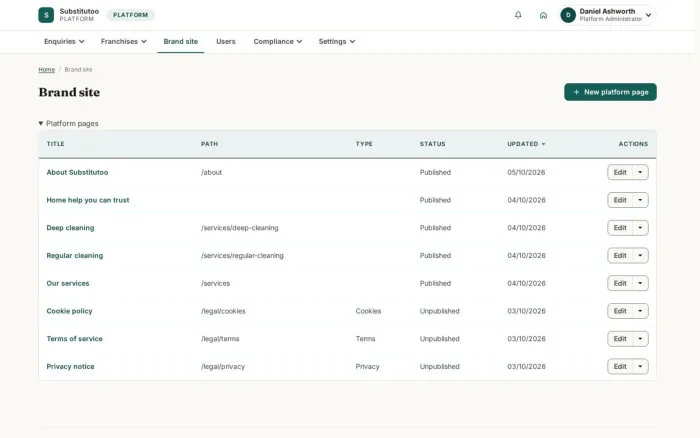Screen dimensions: 700x438
Task: Edit the Our services page
Action: pos(620,283)
